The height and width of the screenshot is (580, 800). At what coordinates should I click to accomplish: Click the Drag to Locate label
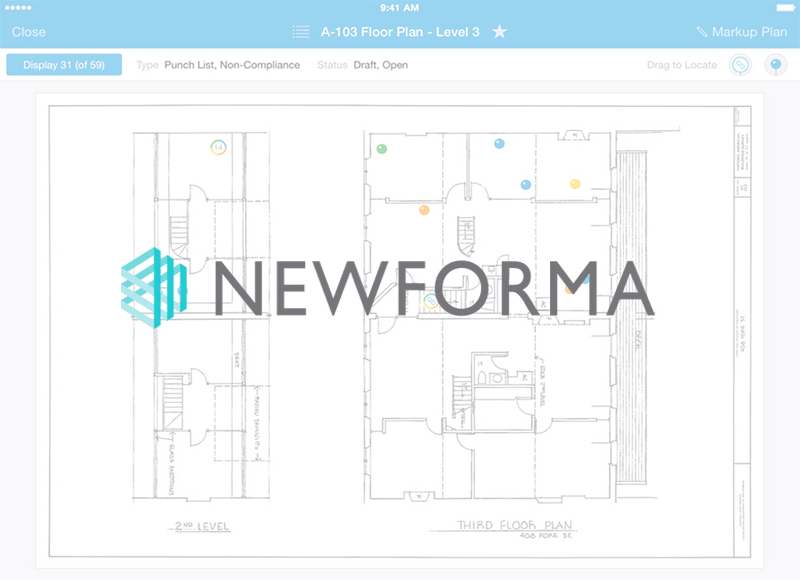679,64
